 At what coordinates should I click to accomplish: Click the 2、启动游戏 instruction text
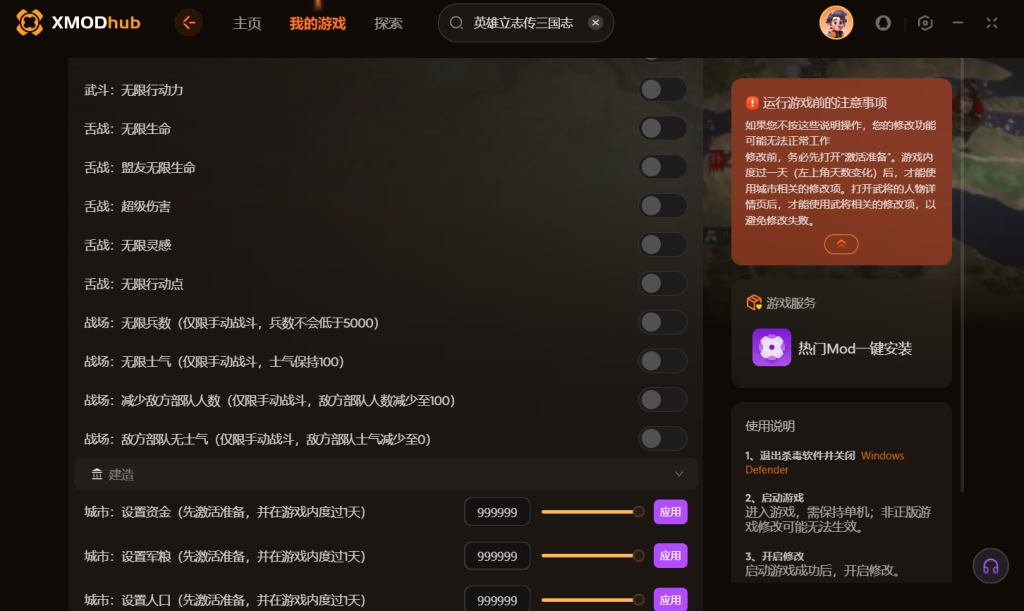pyautogui.click(x=775, y=497)
